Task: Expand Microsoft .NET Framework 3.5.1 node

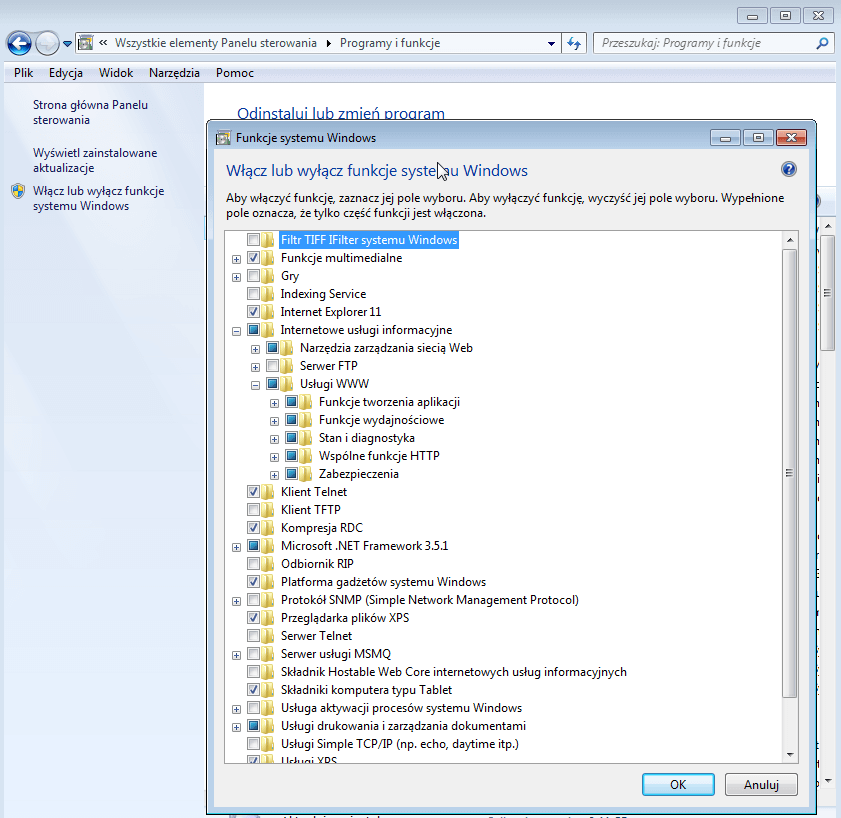Action: (x=237, y=548)
